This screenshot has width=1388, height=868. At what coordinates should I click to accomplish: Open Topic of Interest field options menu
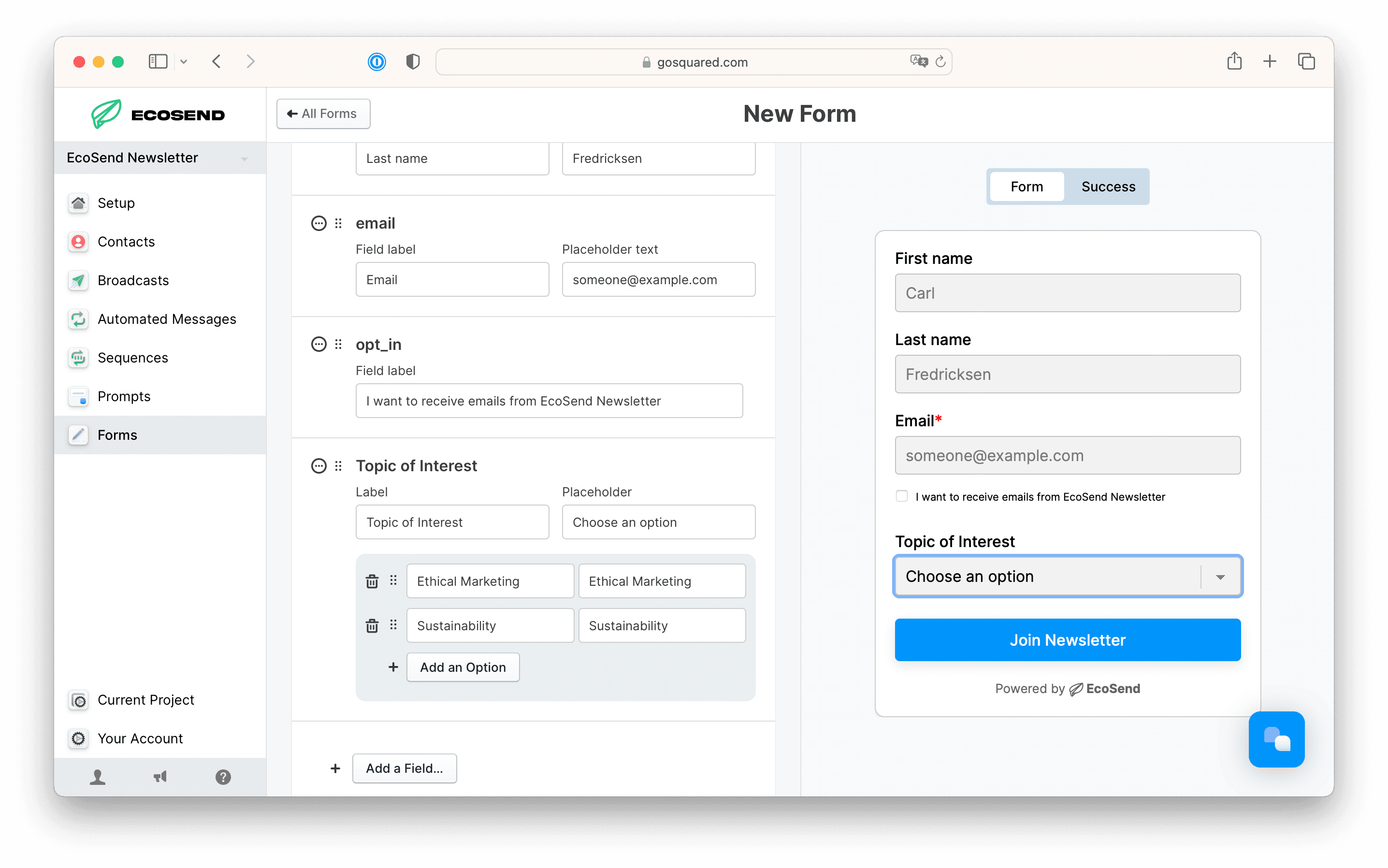[x=318, y=465]
